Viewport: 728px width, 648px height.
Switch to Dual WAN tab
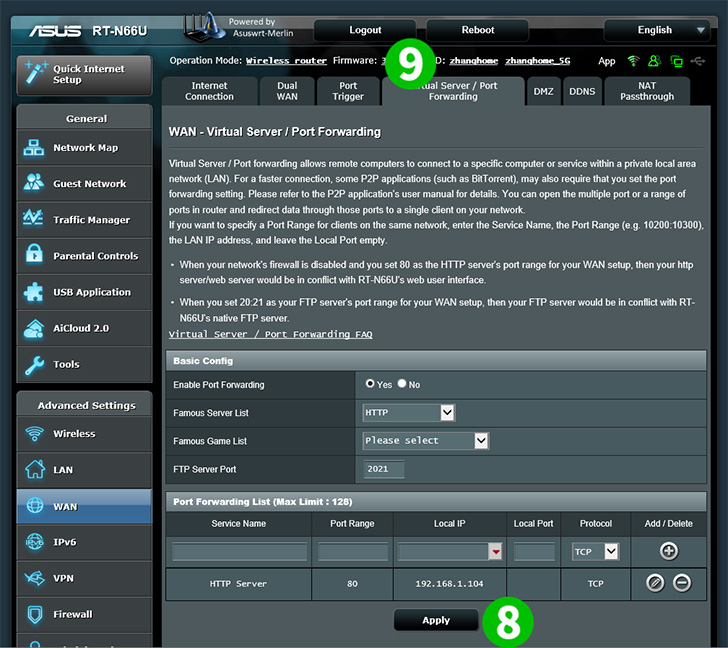pyautogui.click(x=287, y=91)
